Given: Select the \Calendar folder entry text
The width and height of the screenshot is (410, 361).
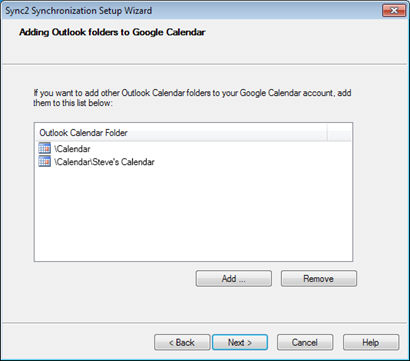Looking at the screenshot, I should [72, 149].
